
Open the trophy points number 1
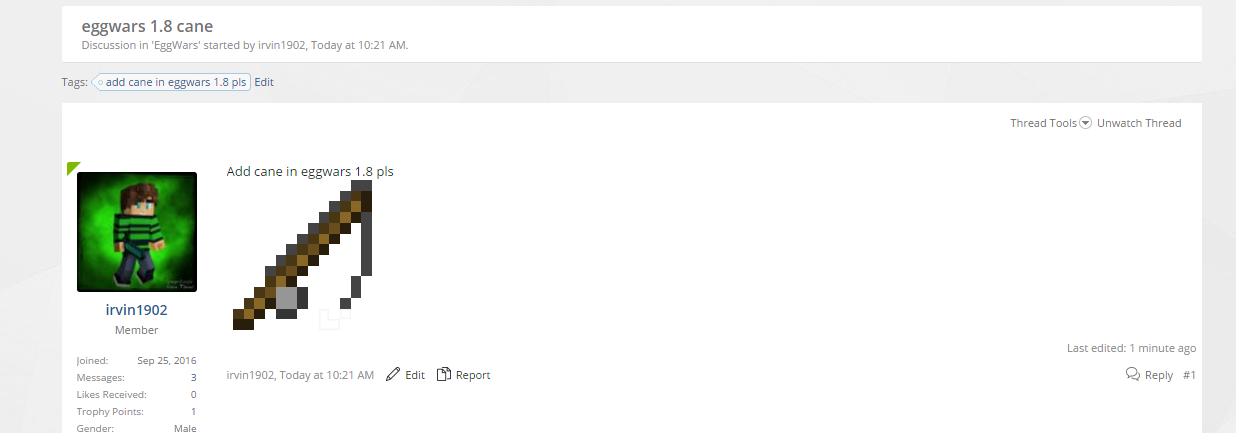(x=193, y=412)
